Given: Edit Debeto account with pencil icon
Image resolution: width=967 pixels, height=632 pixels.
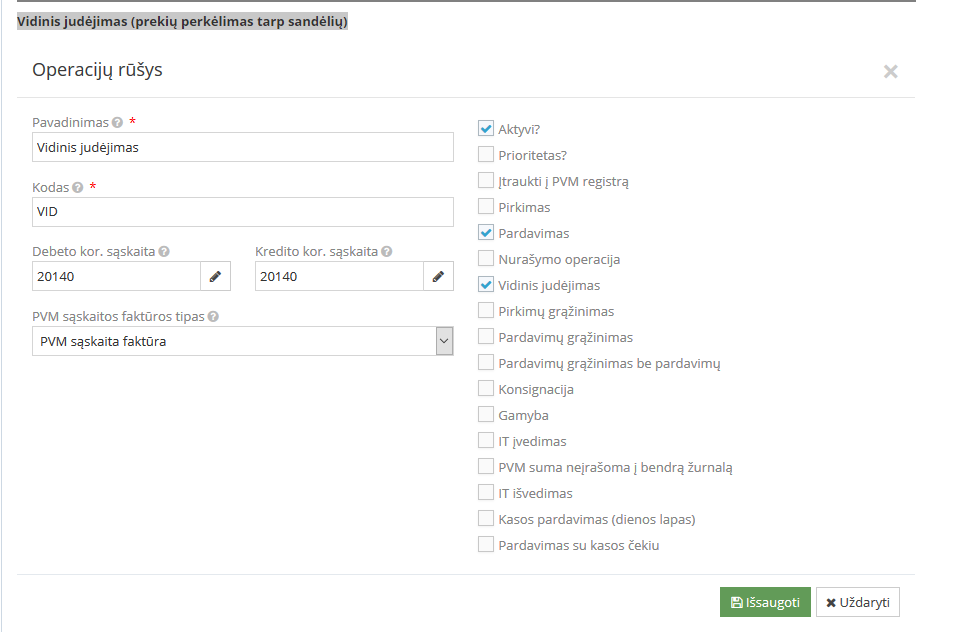Looking at the screenshot, I should coord(215,277).
